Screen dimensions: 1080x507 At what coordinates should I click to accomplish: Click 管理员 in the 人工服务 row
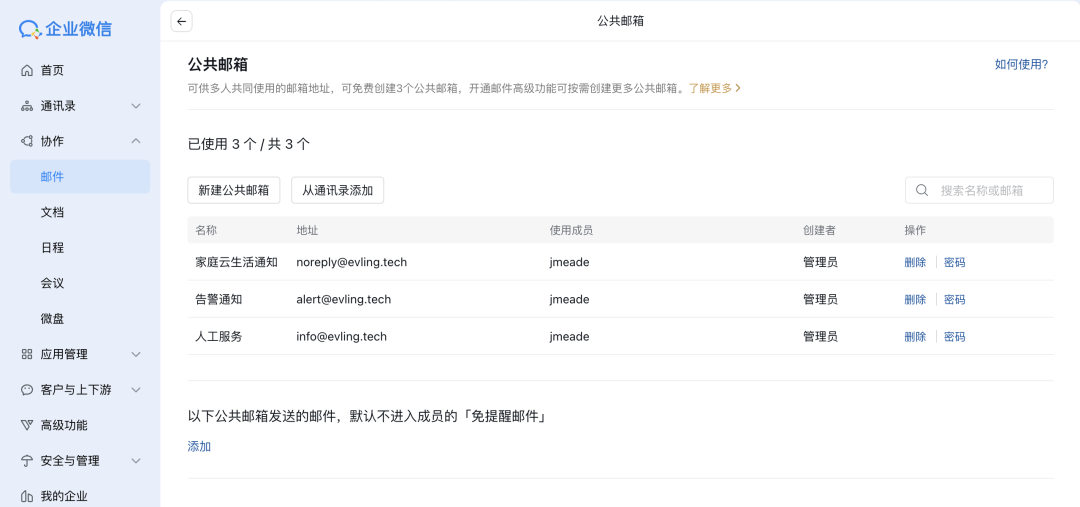coord(820,337)
